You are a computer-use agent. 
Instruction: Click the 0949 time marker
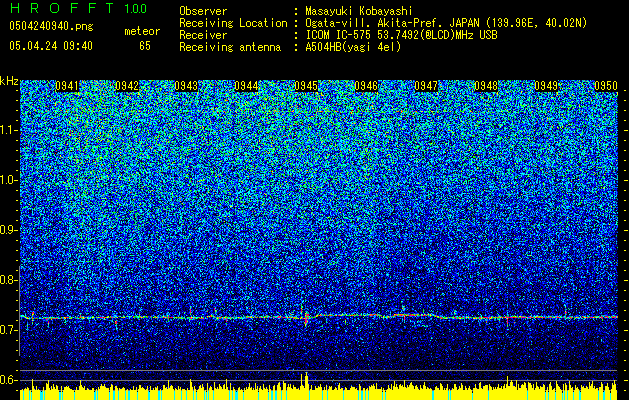pyautogui.click(x=546, y=86)
